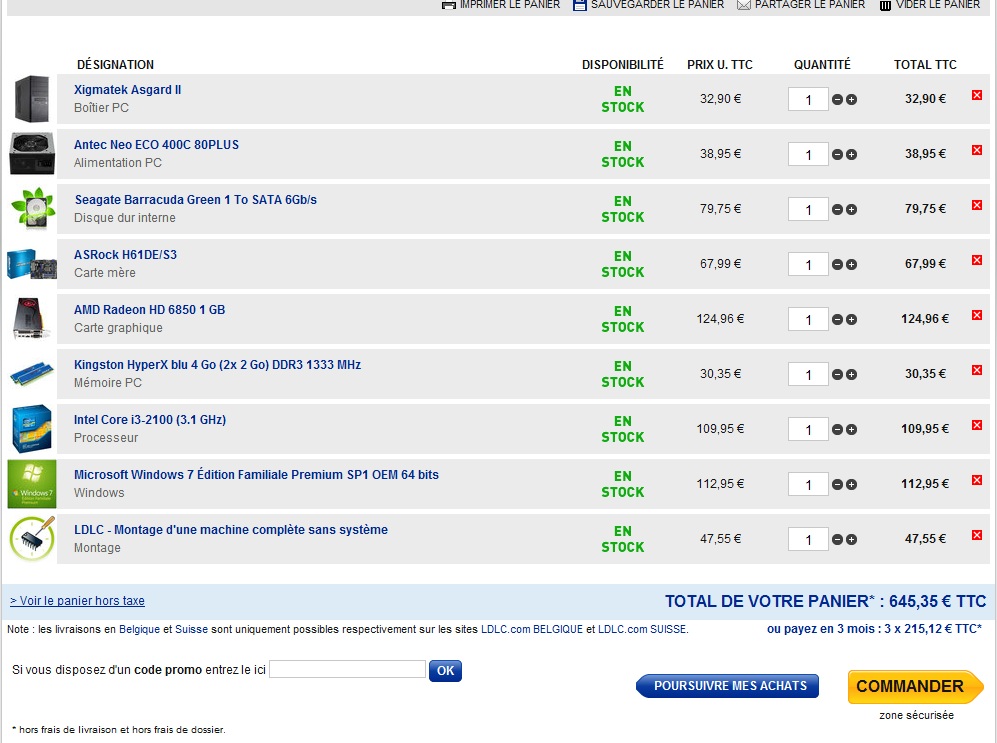
Task: Decrease quantity of Seagate Barracuda Green
Action: [x=838, y=210]
